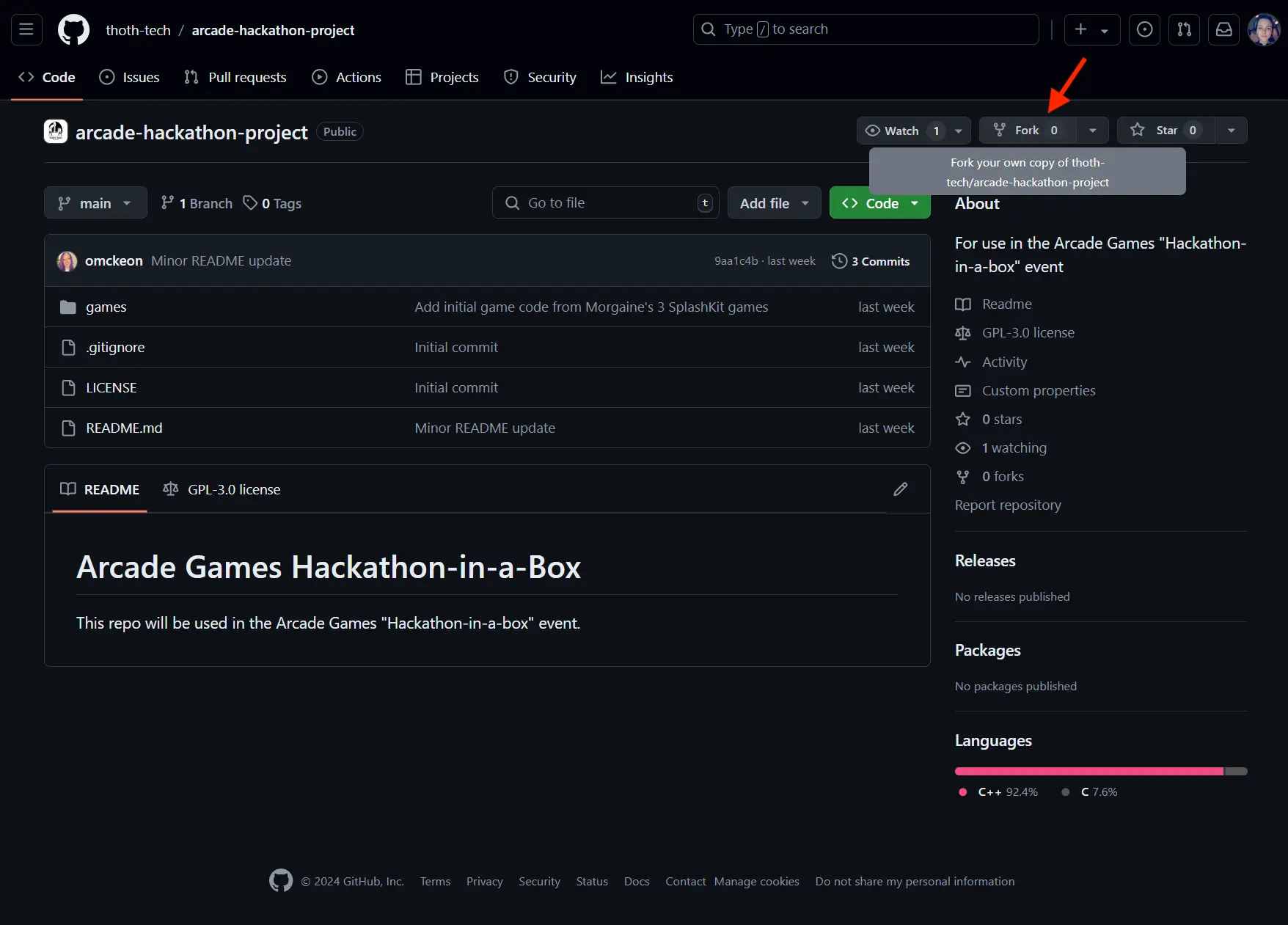Screen dimensions: 1288x925
Task: Open the notifications inbox icon
Action: tap(1223, 29)
